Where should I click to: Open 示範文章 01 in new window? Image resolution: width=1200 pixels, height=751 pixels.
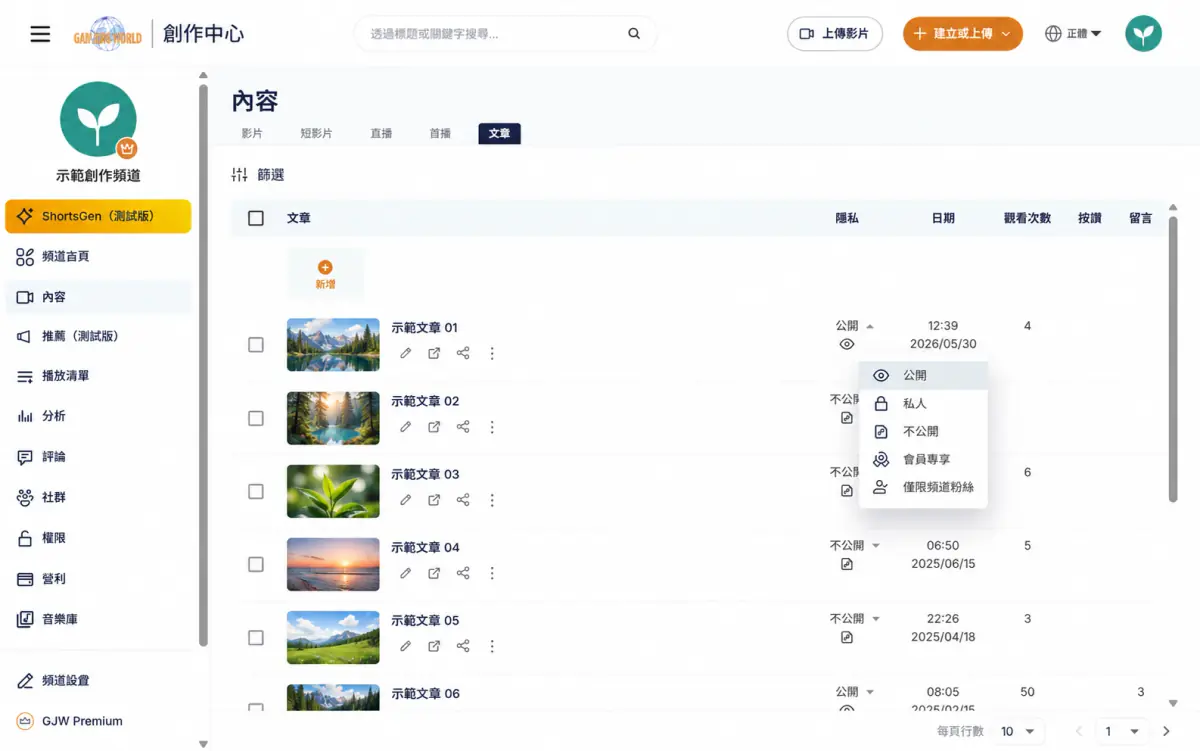[x=434, y=353]
